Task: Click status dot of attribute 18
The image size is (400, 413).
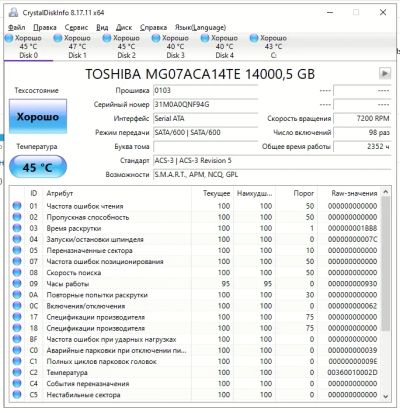Action: pyautogui.click(x=17, y=328)
